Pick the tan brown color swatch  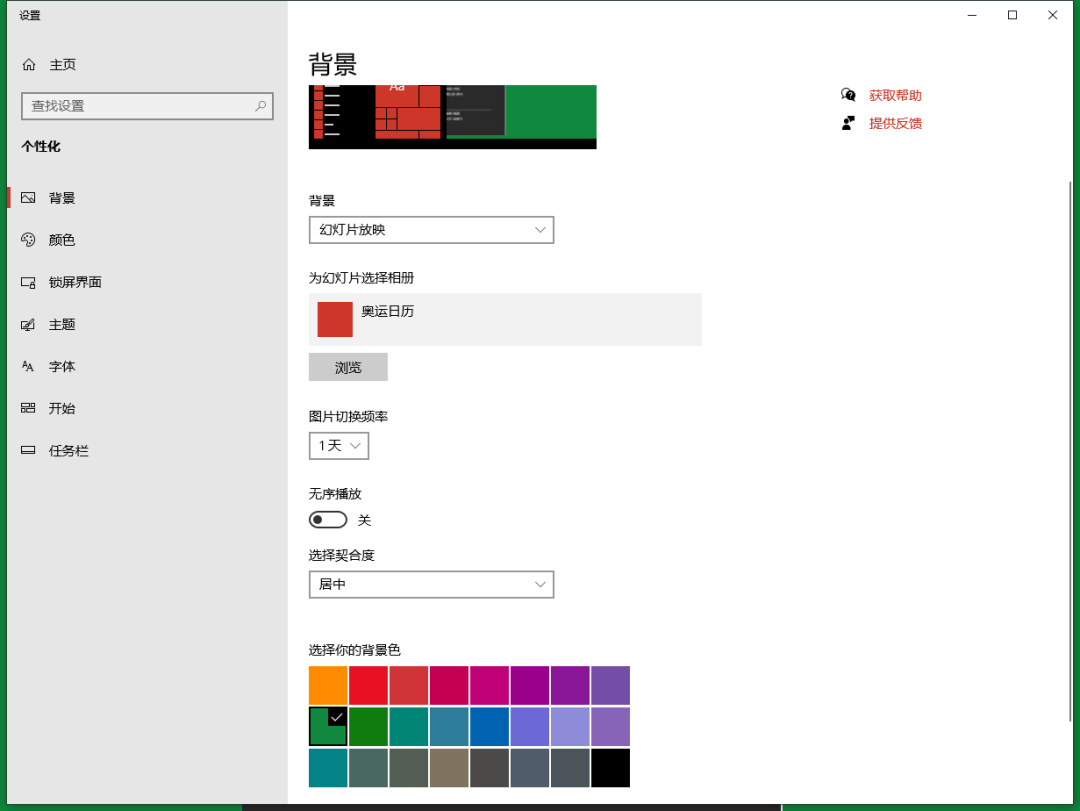449,768
